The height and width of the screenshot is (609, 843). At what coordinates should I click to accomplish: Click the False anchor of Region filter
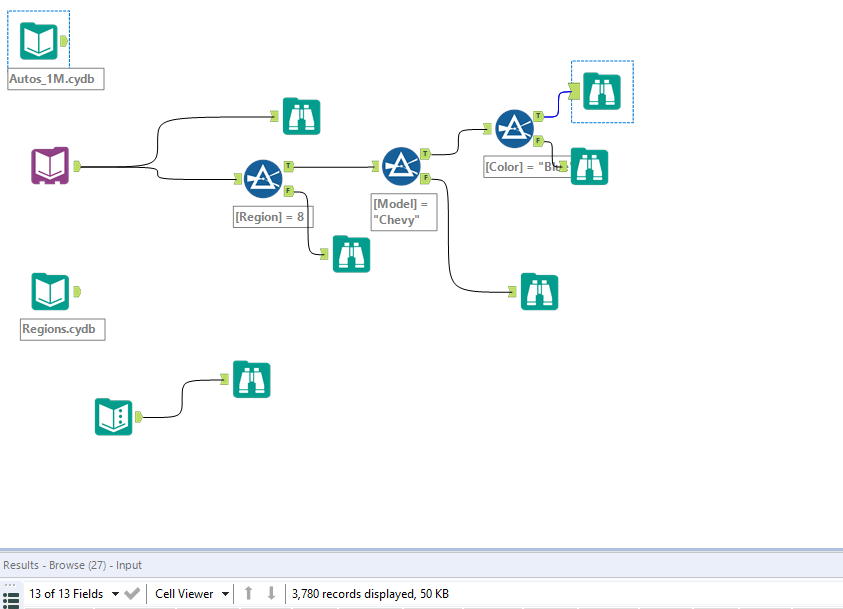click(289, 191)
